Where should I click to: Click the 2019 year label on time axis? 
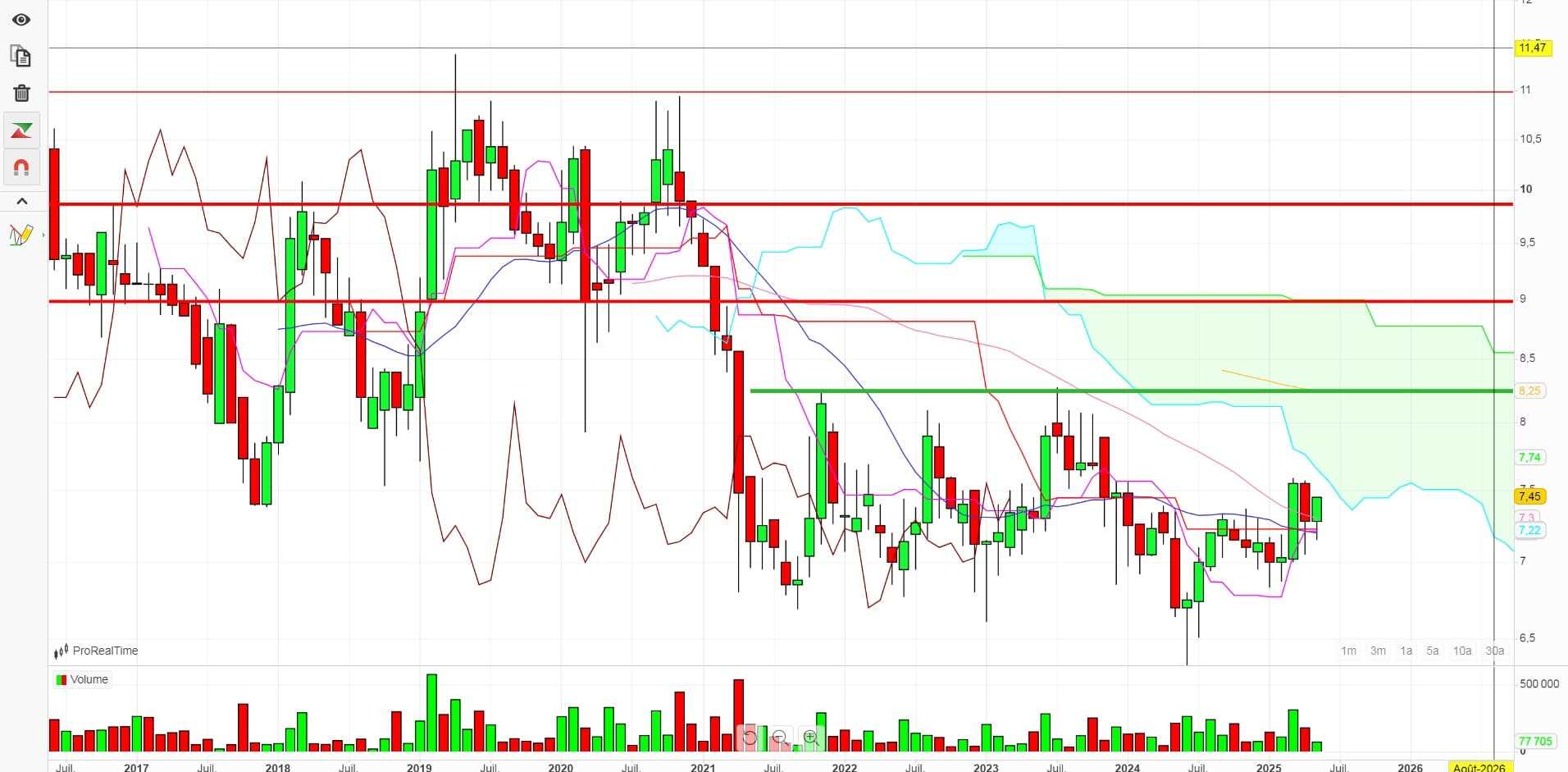click(x=419, y=767)
